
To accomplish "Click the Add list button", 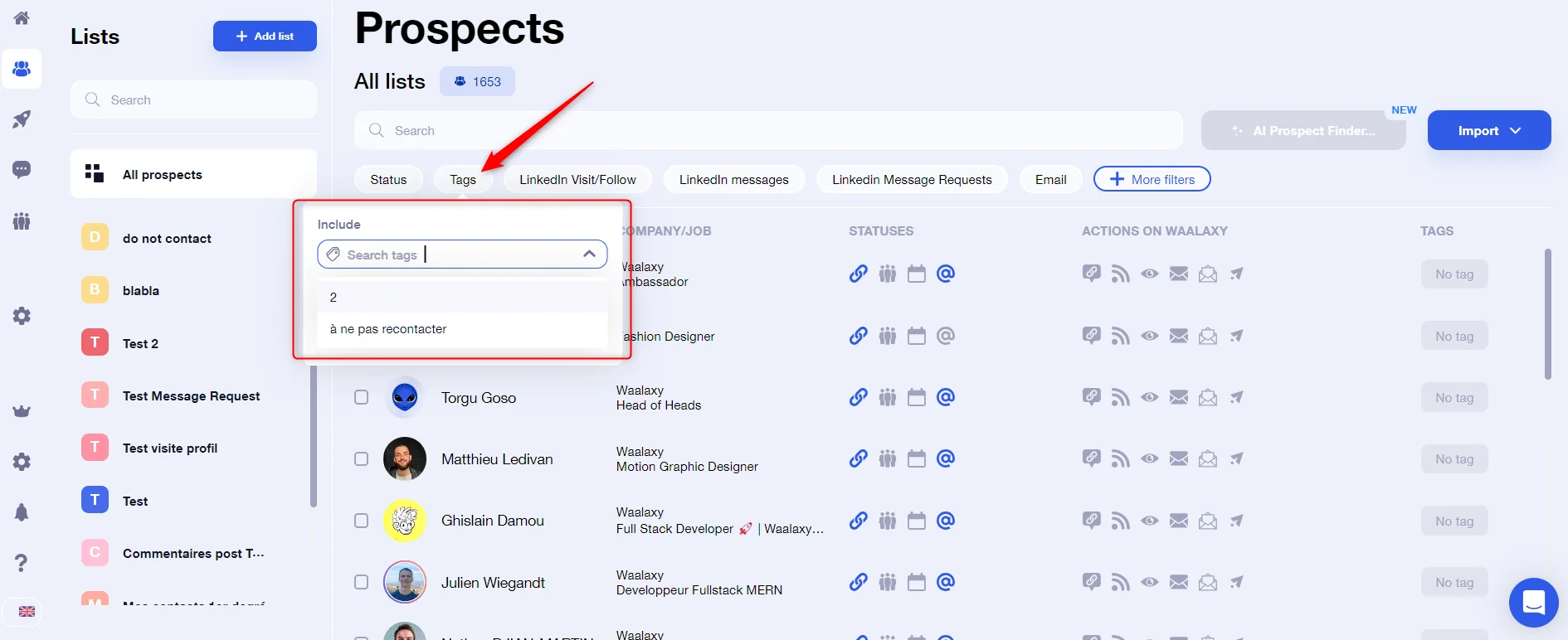I will pos(265,36).
